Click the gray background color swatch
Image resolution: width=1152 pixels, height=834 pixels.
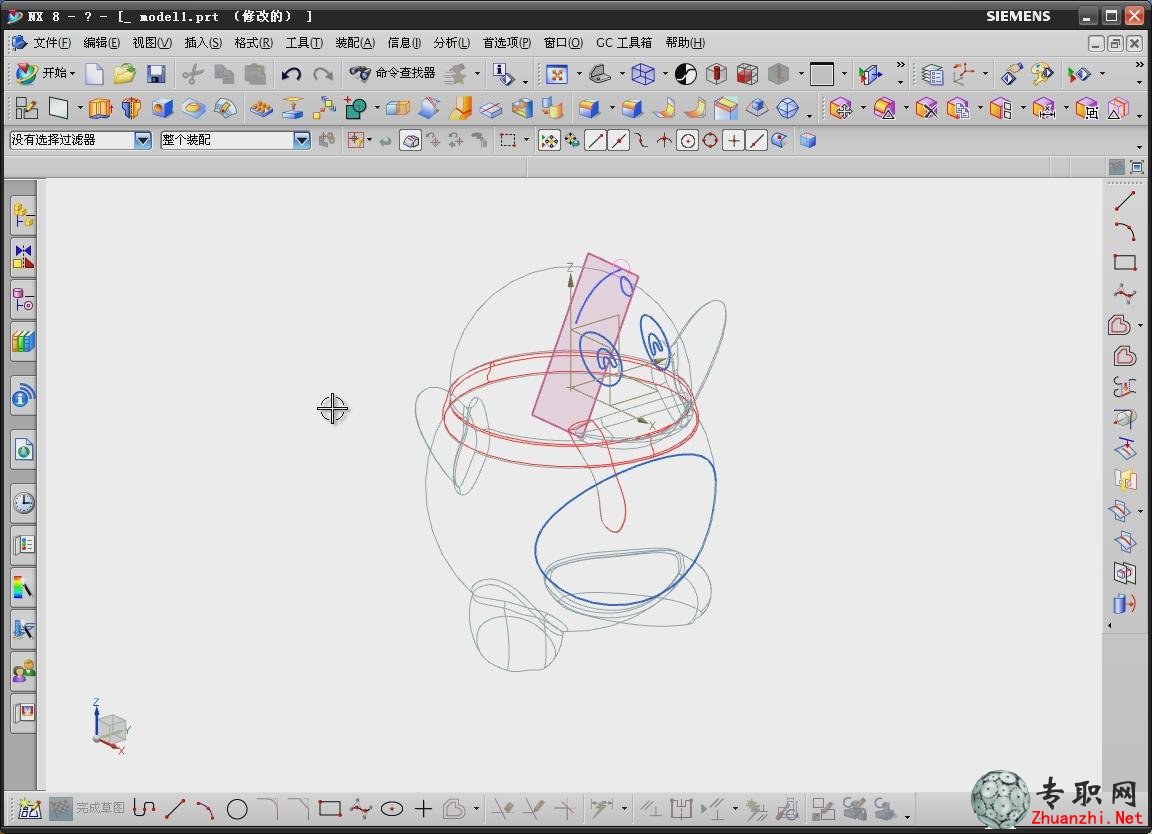821,73
